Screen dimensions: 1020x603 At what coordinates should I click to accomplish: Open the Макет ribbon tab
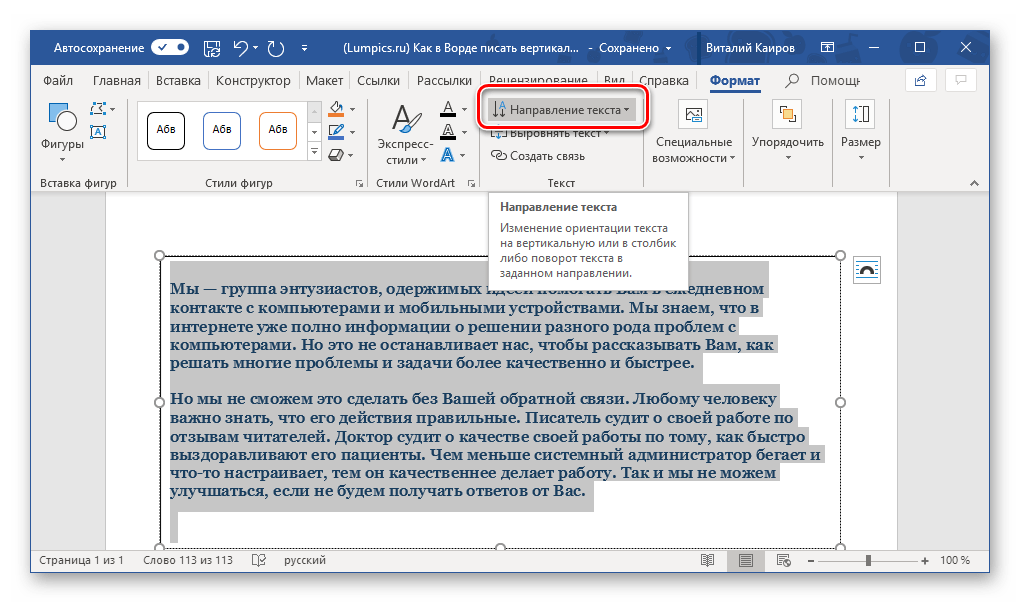point(324,81)
